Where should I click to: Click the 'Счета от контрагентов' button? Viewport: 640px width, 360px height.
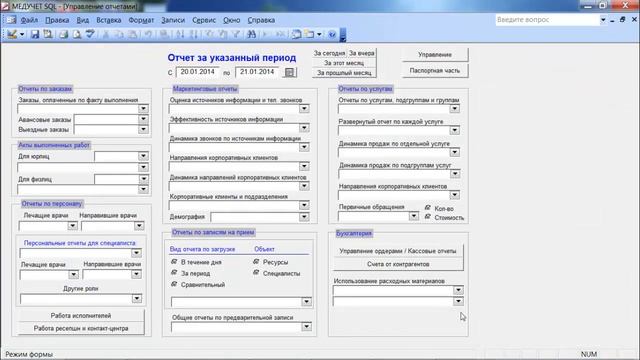(398, 264)
